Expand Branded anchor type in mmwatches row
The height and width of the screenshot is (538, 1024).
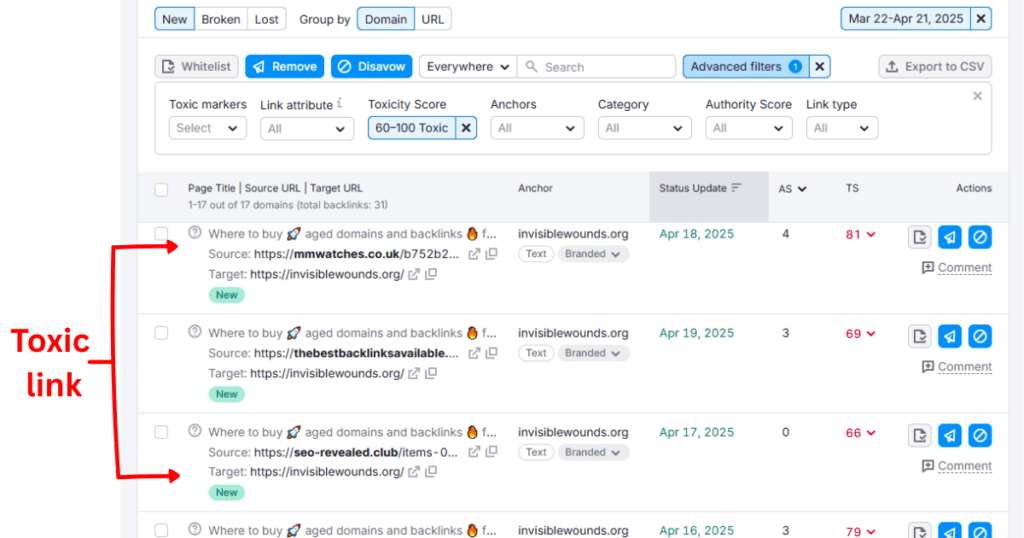(593, 254)
